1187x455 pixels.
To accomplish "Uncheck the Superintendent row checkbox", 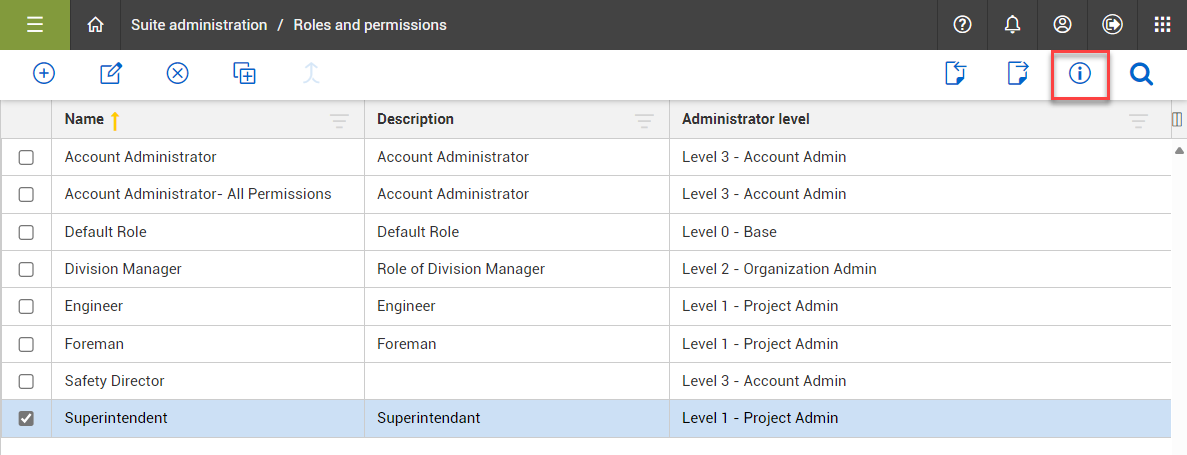I will point(26,418).
